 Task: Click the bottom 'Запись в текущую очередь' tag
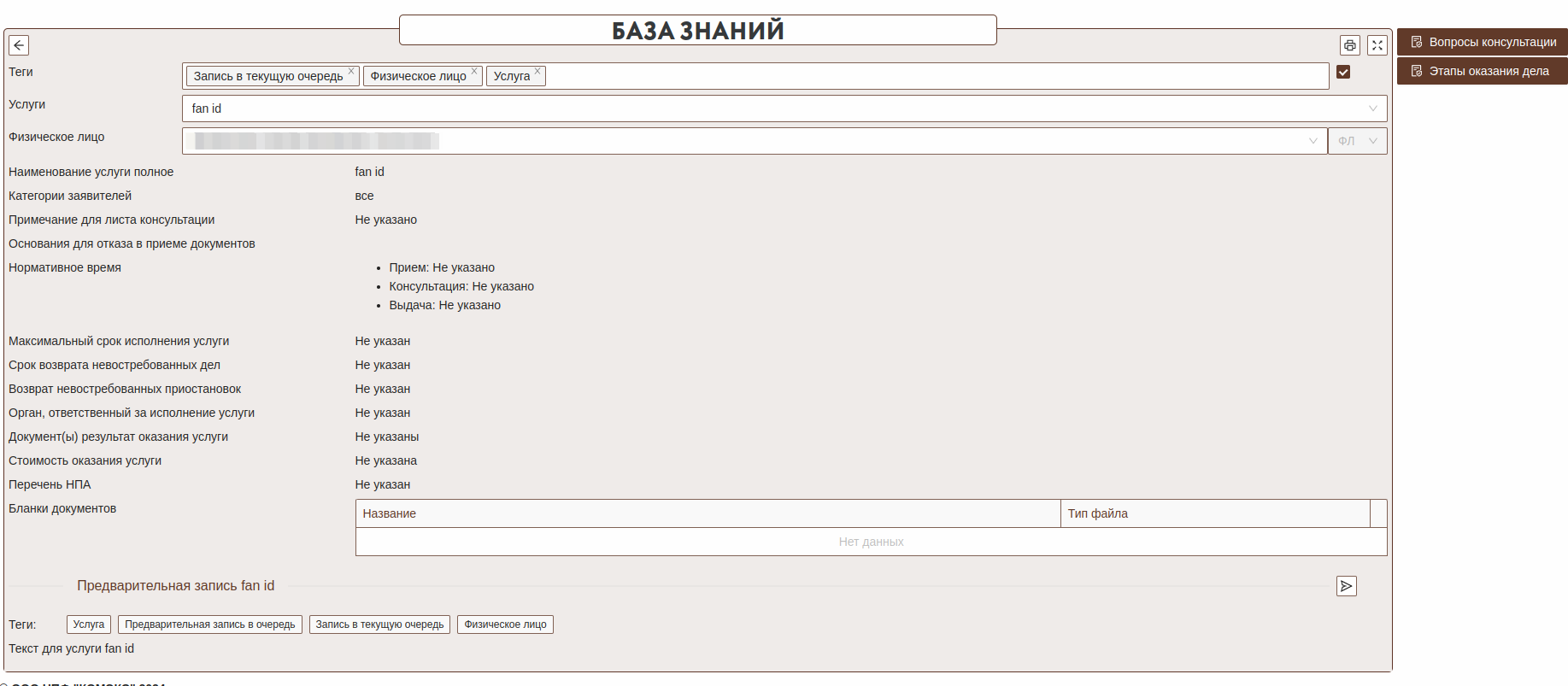point(379,624)
